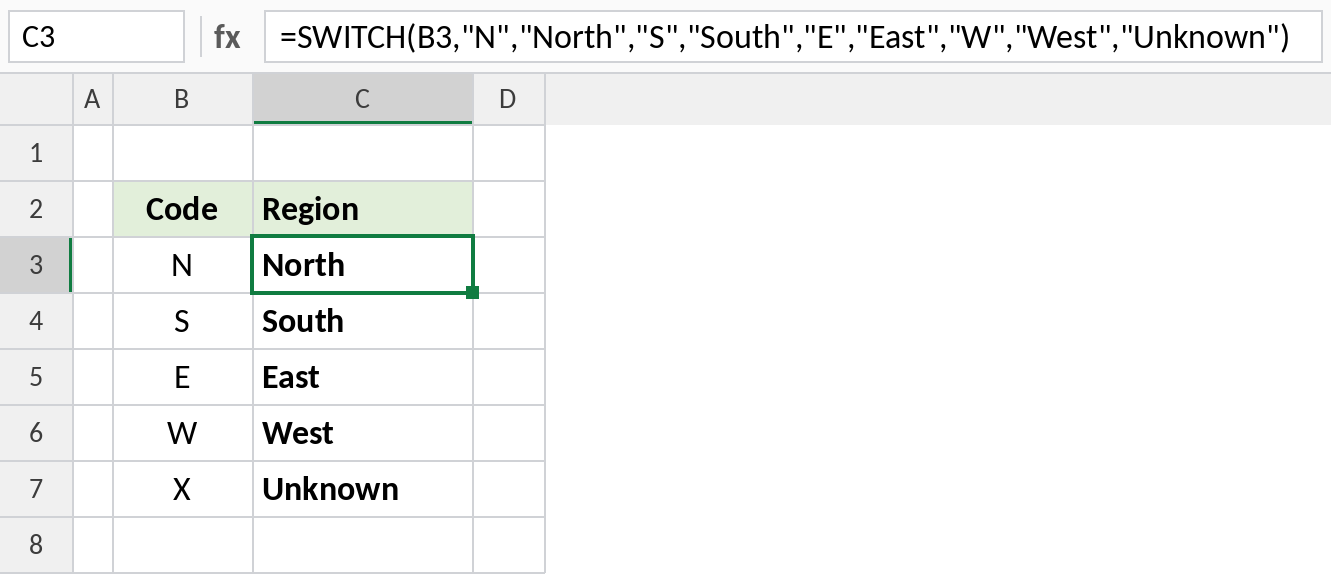Select row 4 header
This screenshot has height=574, width=1332.
[37, 321]
